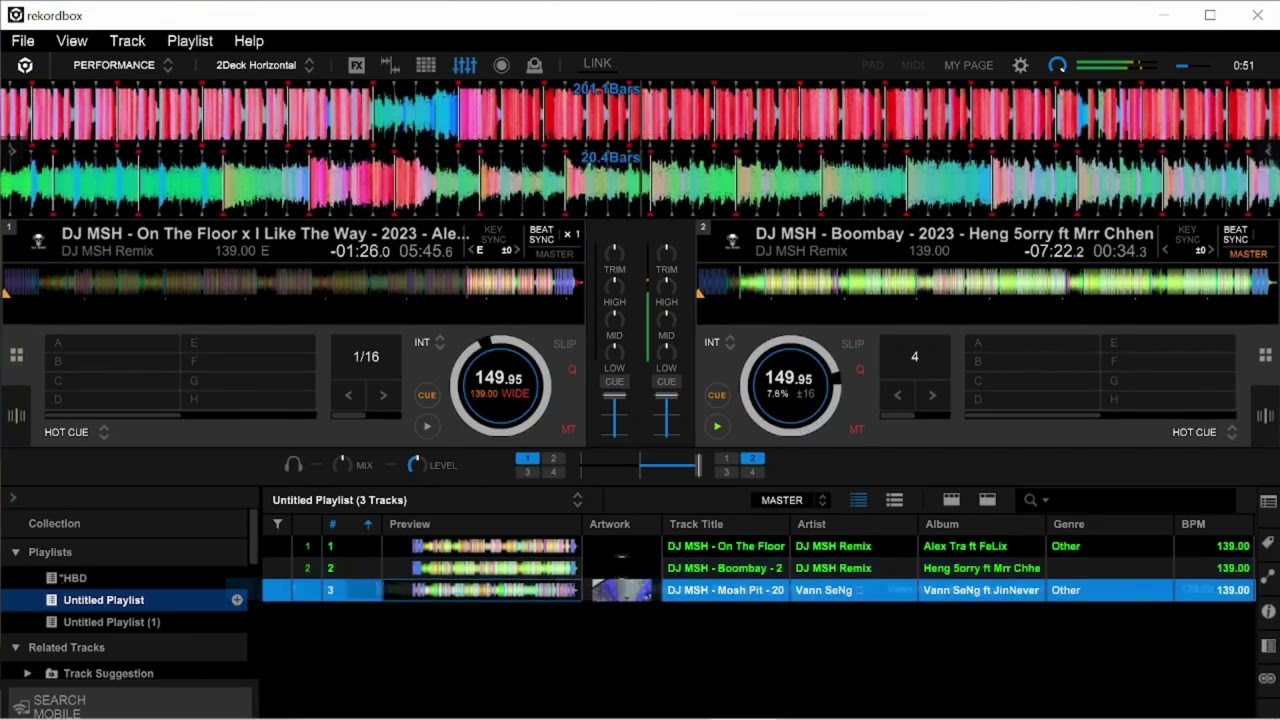This screenshot has height=720, width=1280.
Task: Open the PERFORMANCE mode dropdown
Action: pyautogui.click(x=123, y=65)
